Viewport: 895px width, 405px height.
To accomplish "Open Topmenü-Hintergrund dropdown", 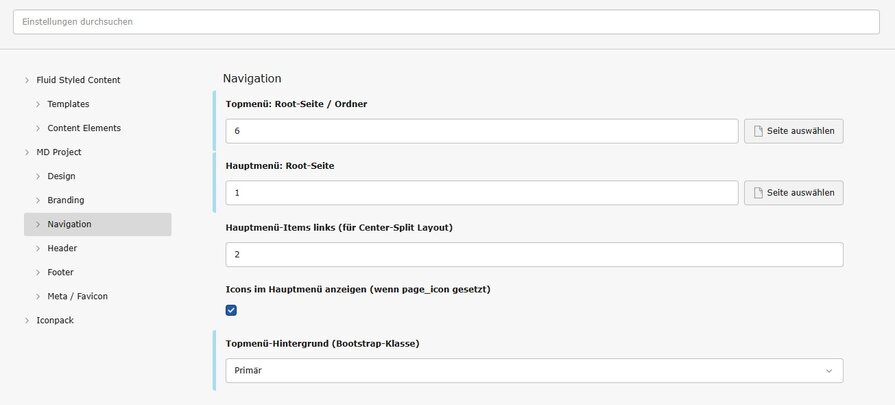I will (x=533, y=371).
